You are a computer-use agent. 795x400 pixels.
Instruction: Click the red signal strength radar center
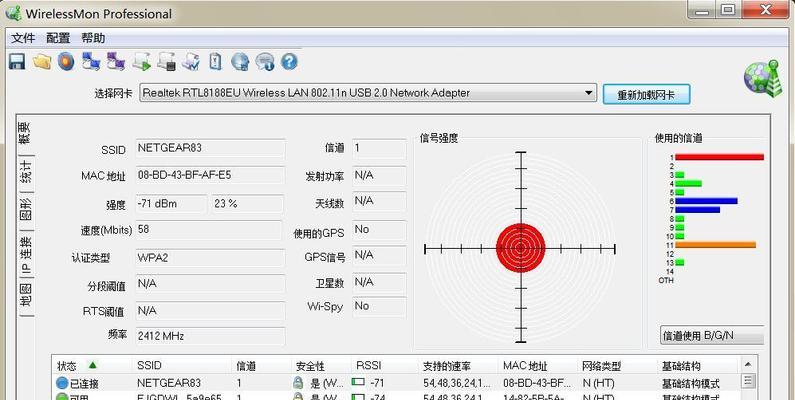click(520, 248)
